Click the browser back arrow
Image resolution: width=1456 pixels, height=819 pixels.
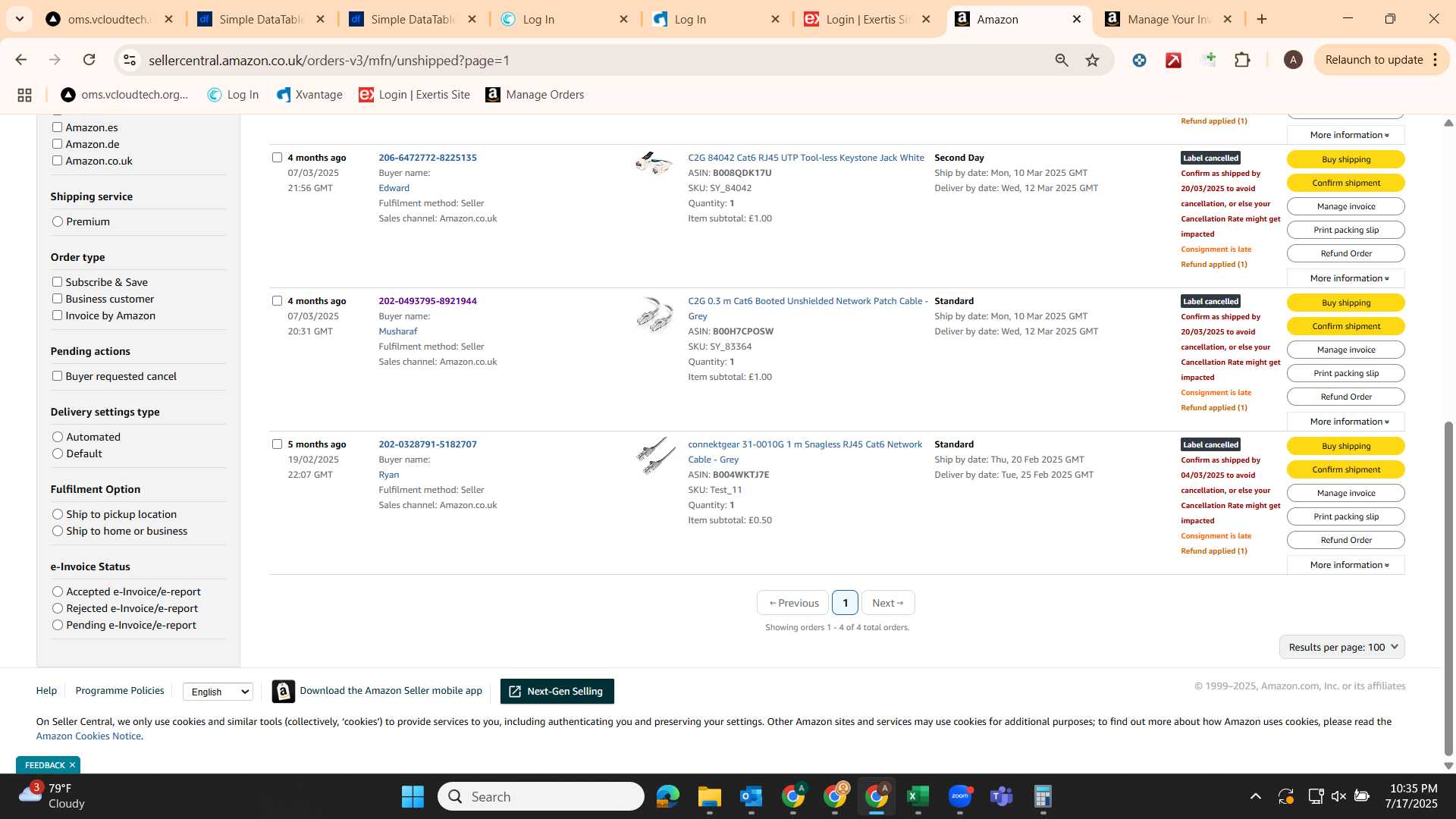tap(21, 60)
